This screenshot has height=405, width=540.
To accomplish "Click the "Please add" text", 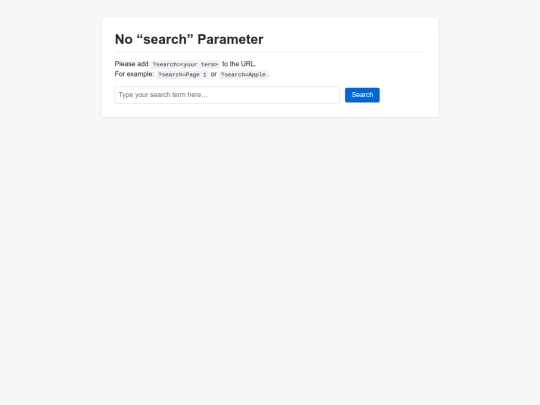I will pyautogui.click(x=132, y=64).
